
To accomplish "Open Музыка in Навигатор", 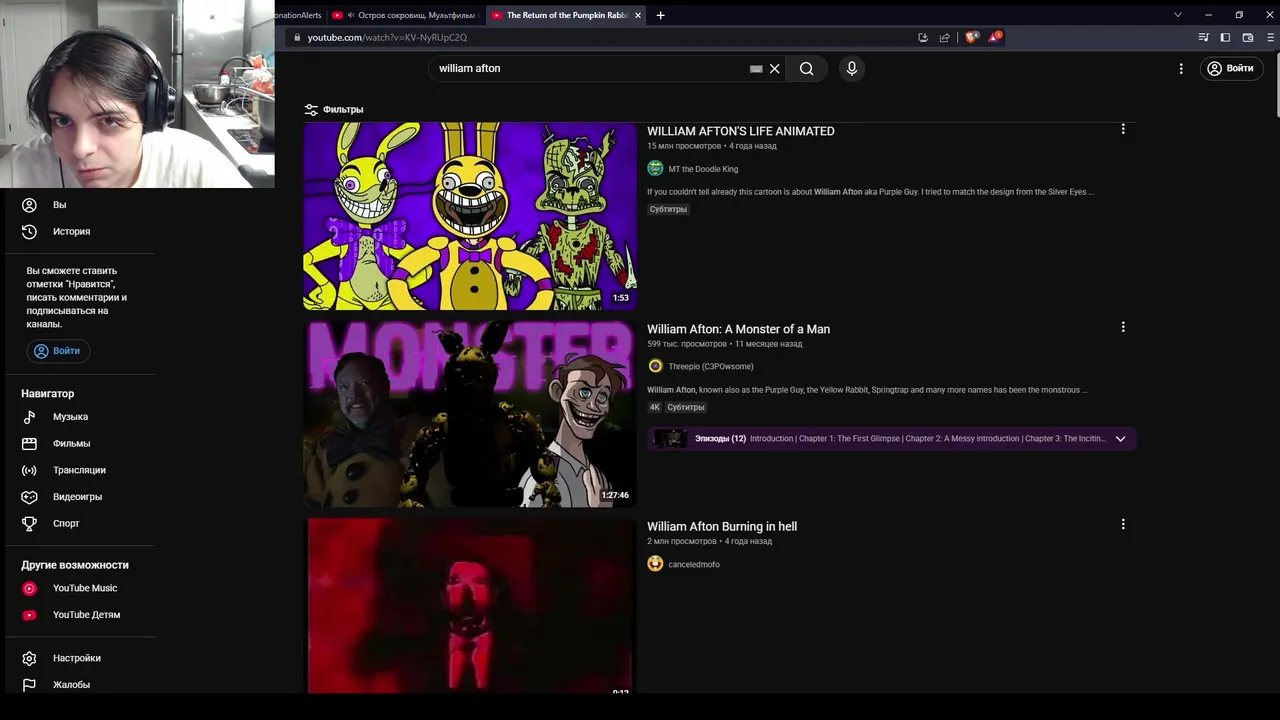I will pyautogui.click(x=80, y=416).
